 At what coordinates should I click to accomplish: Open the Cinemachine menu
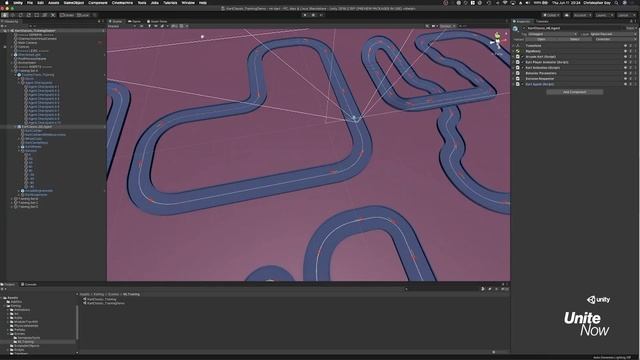(122, 2)
